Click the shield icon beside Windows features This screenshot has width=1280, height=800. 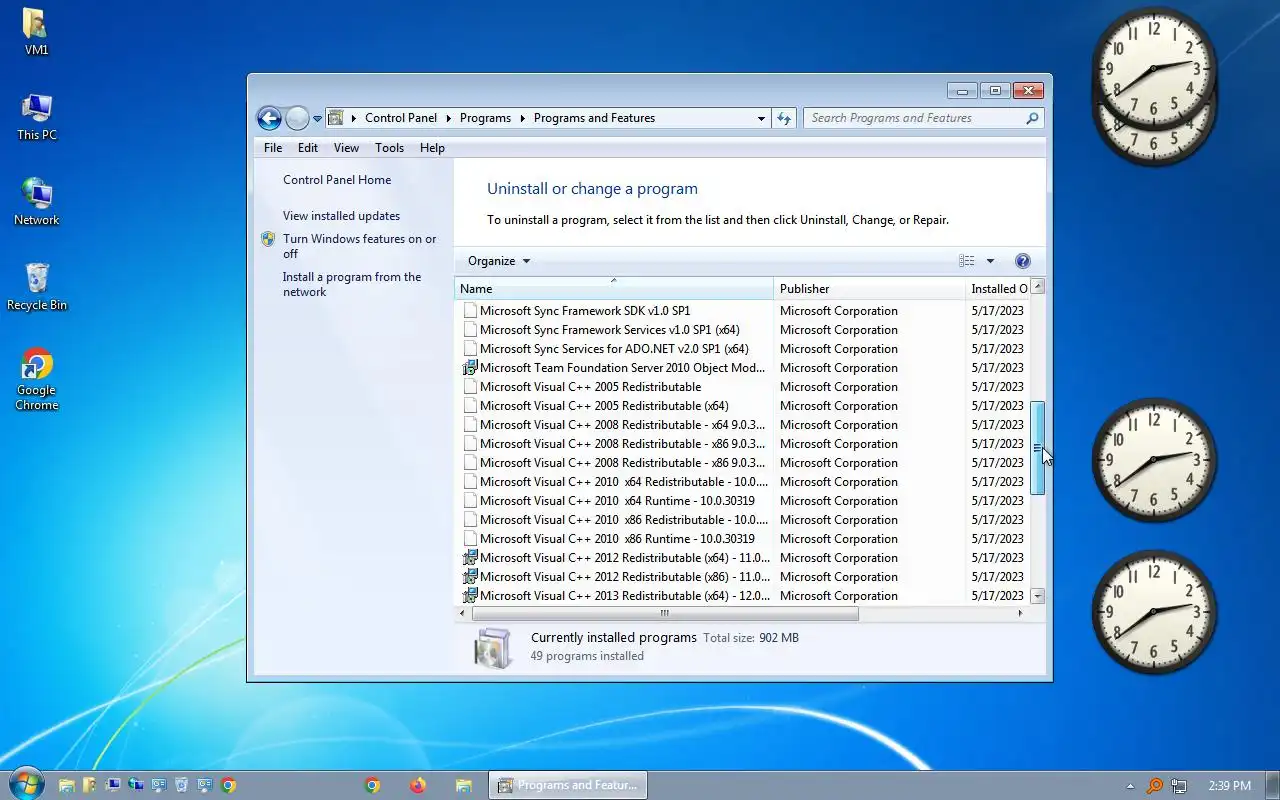[x=268, y=239]
